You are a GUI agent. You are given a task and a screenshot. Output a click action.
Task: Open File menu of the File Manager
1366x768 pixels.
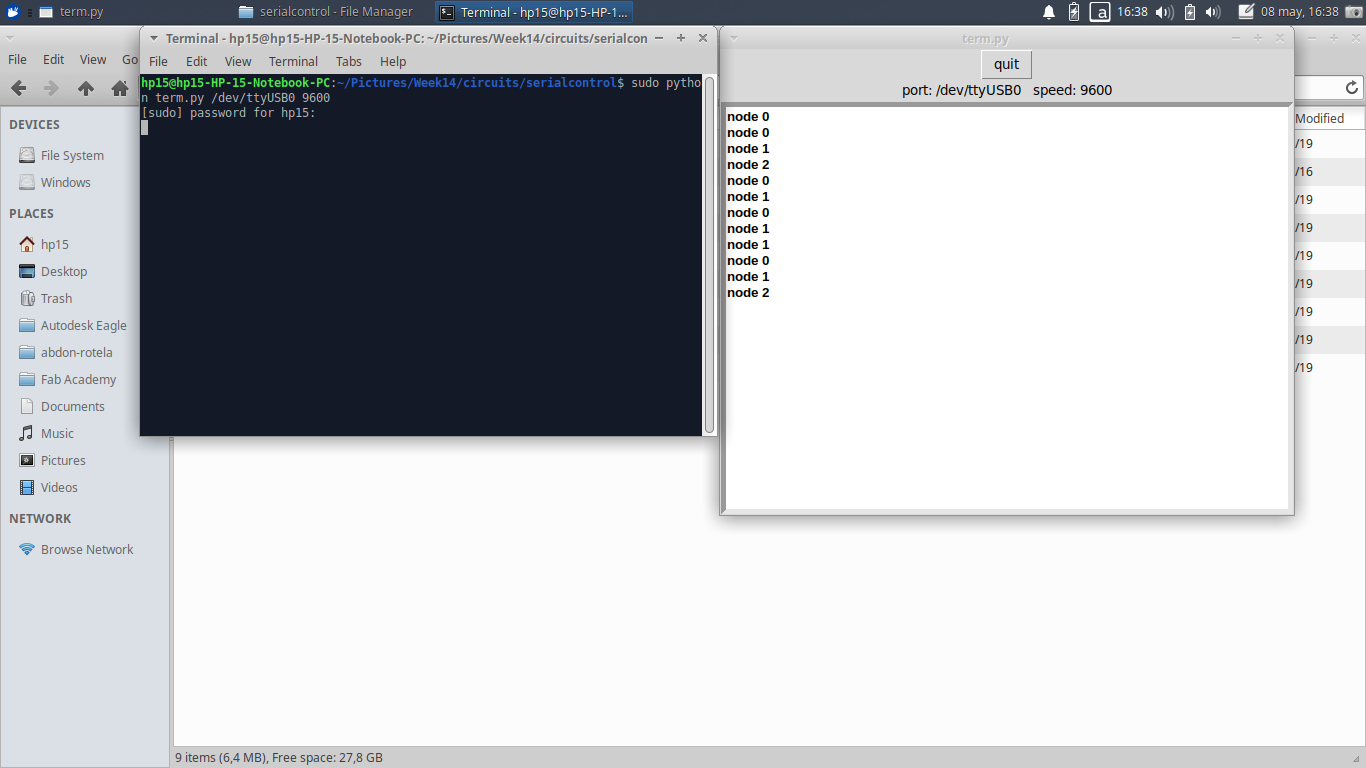point(18,59)
